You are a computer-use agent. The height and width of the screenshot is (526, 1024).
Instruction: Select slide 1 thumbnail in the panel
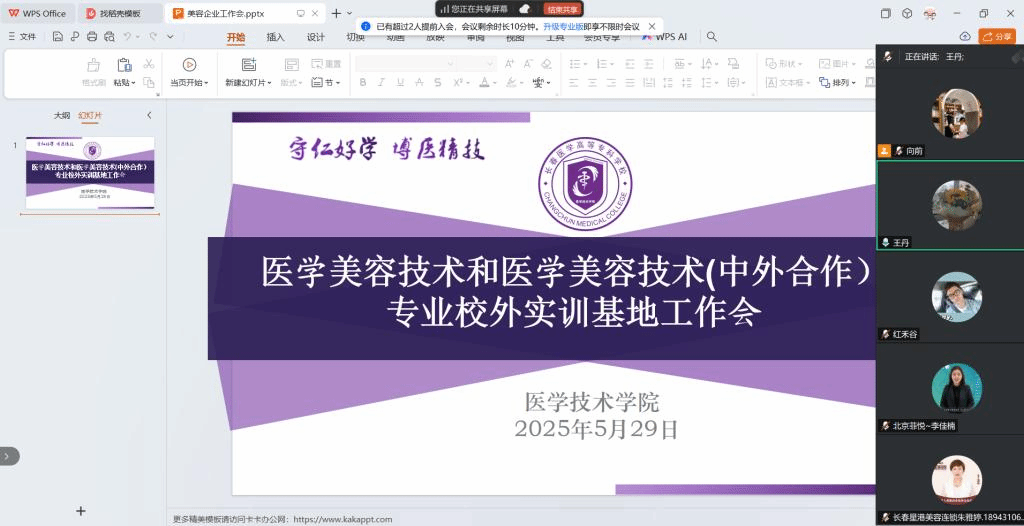click(90, 173)
